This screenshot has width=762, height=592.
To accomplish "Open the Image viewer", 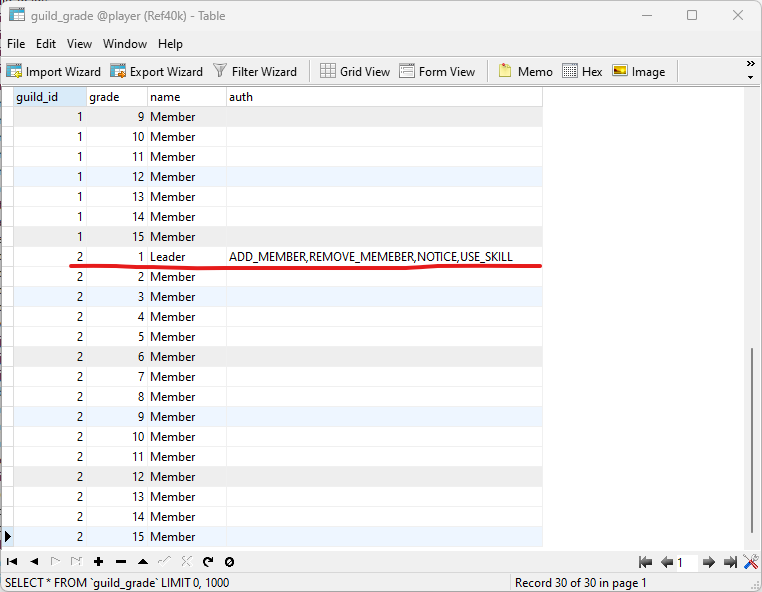I will click(x=639, y=71).
